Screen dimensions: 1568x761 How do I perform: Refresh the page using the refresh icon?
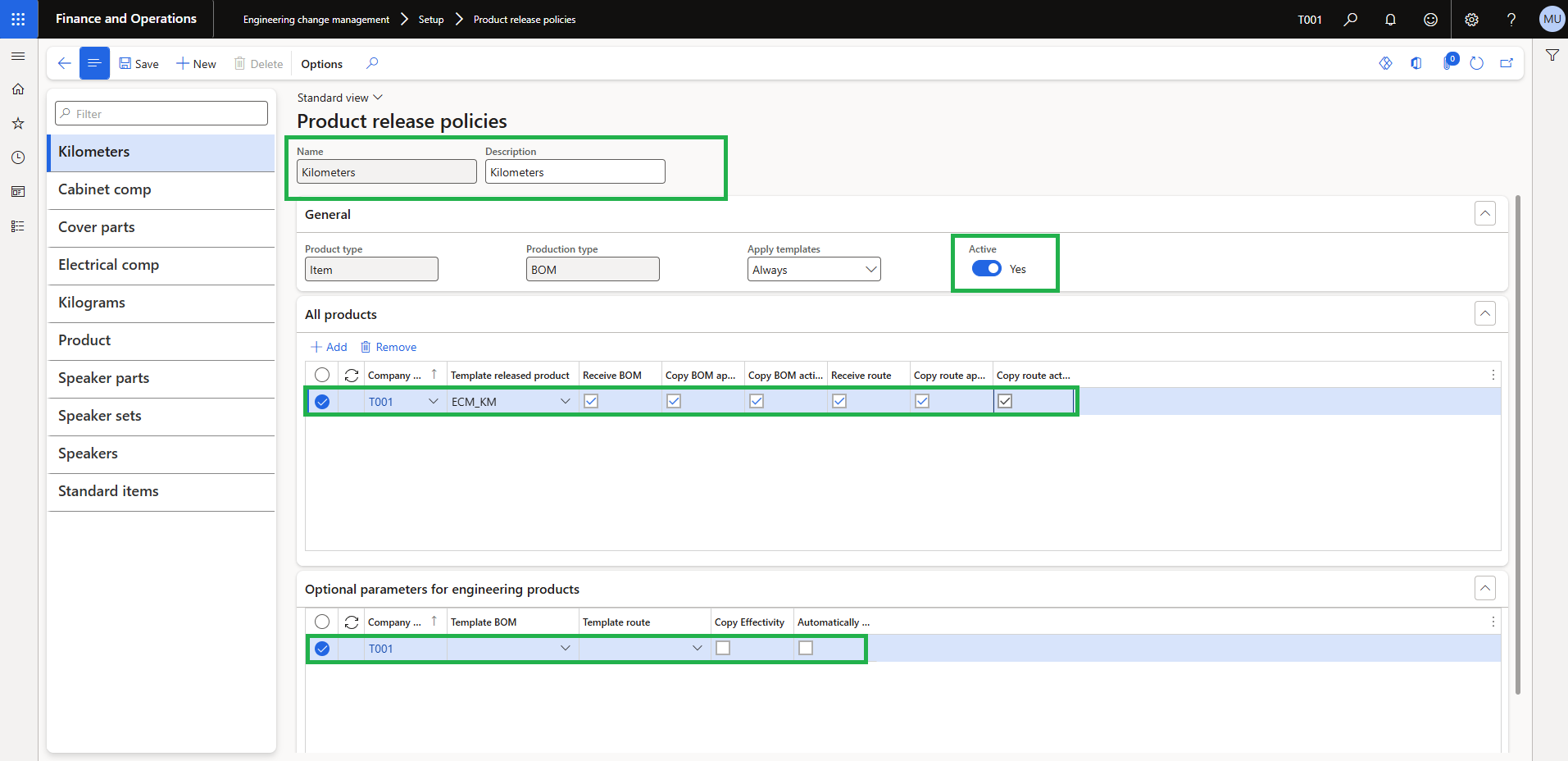[x=1476, y=63]
